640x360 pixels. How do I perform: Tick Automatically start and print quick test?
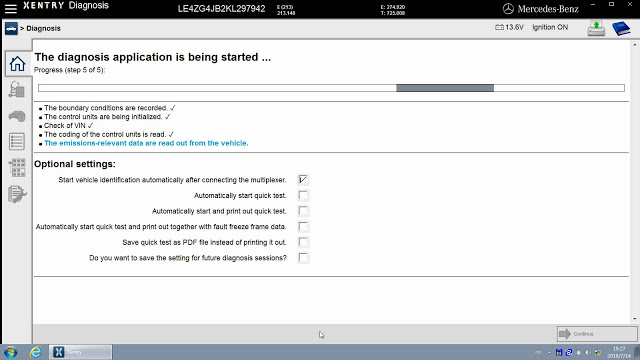point(303,211)
